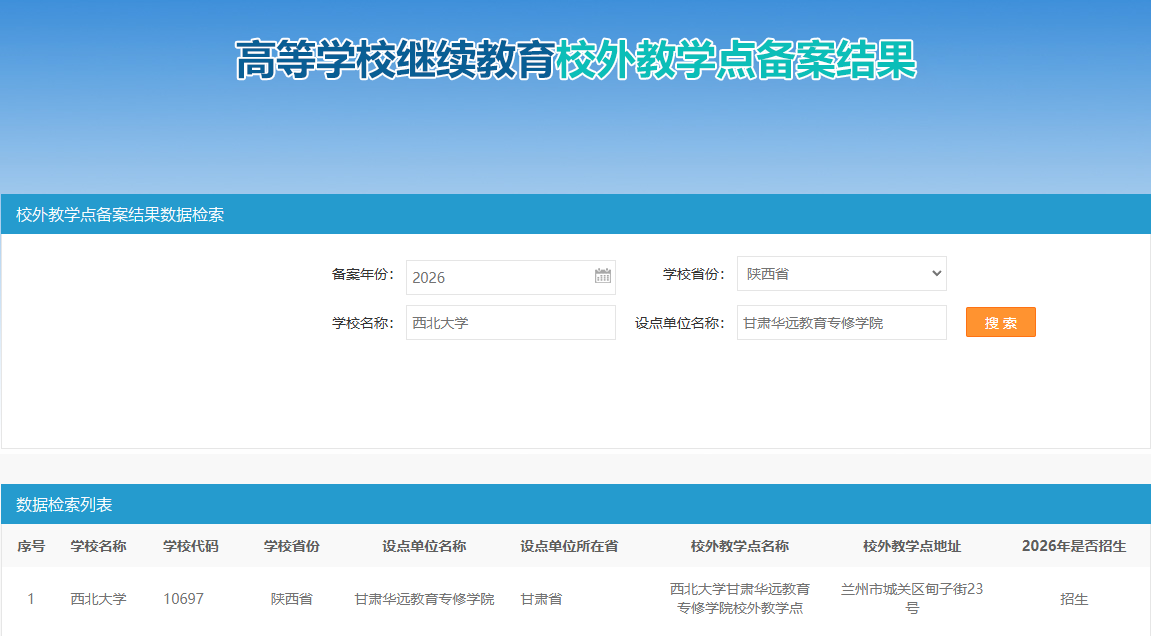Image resolution: width=1151 pixels, height=636 pixels.
Task: Select the 序号 column header
Action: [x=31, y=546]
